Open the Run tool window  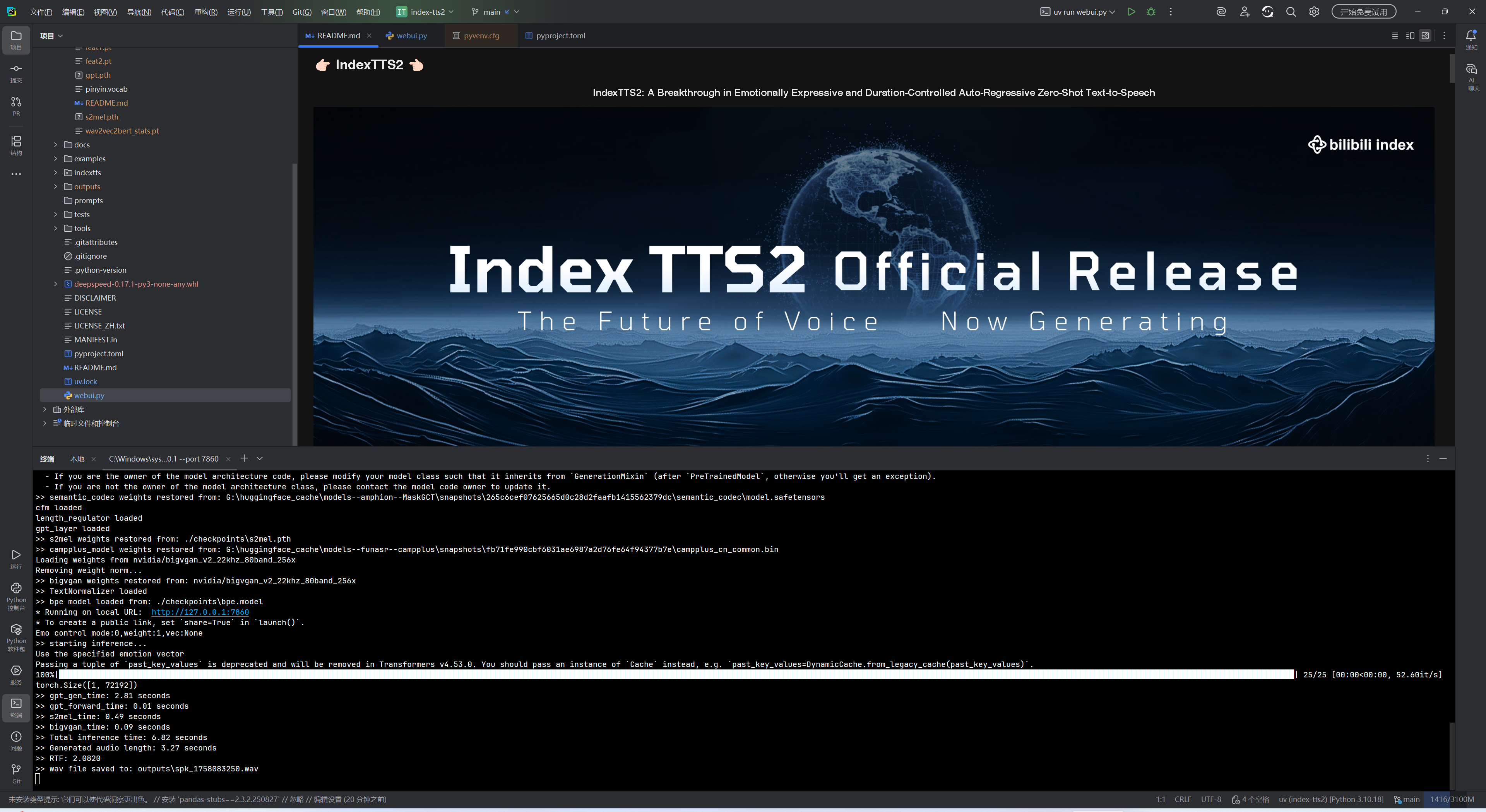[x=16, y=559]
